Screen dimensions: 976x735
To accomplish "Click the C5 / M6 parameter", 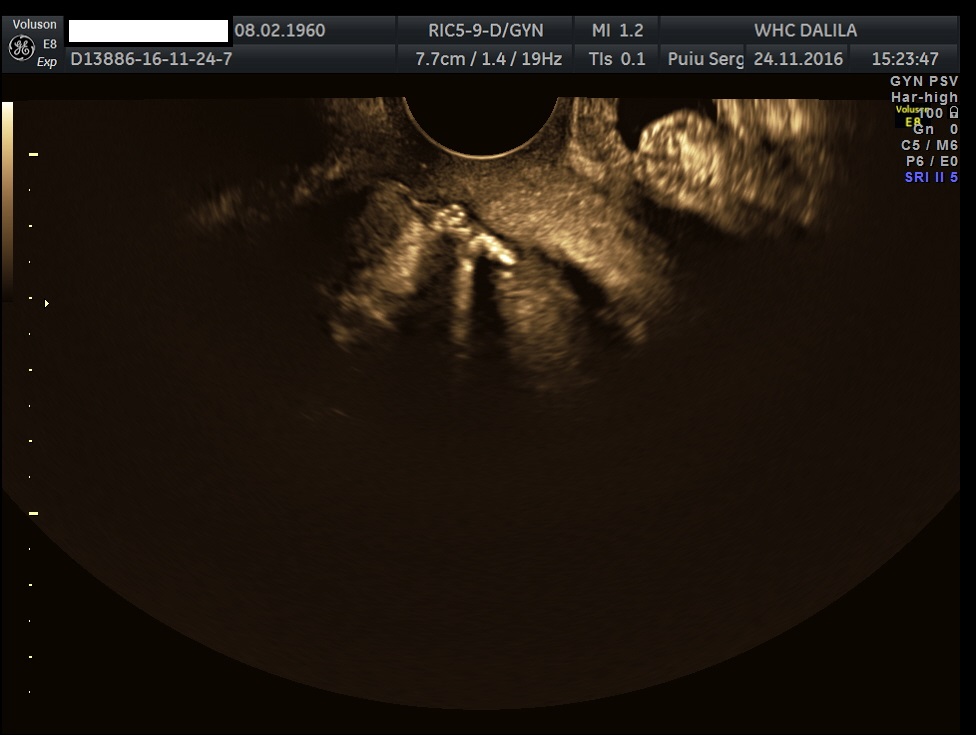I will point(929,145).
